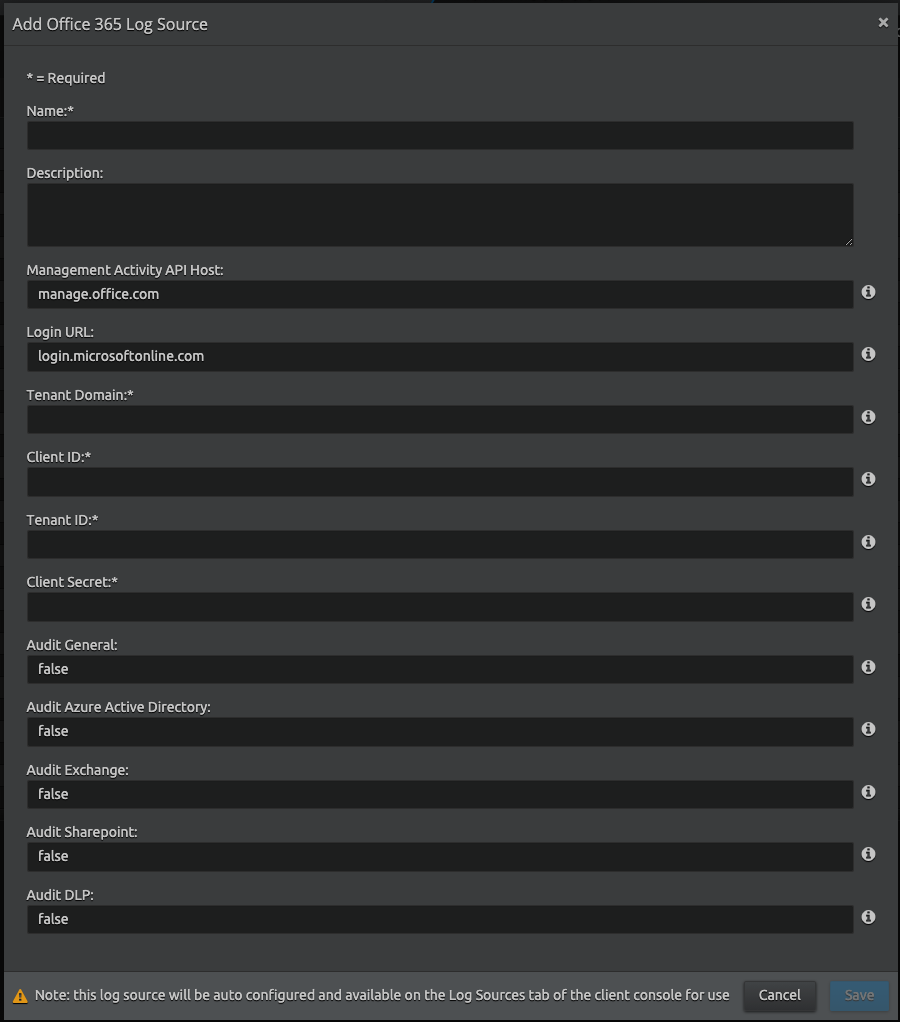The width and height of the screenshot is (900, 1022).
Task: Click into the Description text area
Action: [x=440, y=214]
